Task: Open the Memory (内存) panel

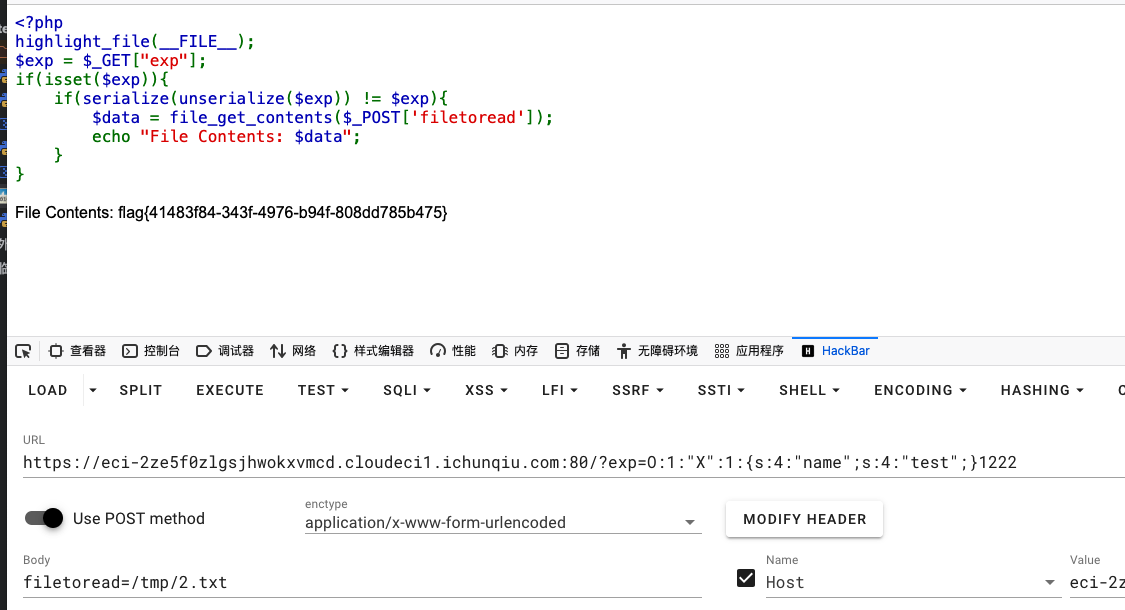Action: point(515,351)
